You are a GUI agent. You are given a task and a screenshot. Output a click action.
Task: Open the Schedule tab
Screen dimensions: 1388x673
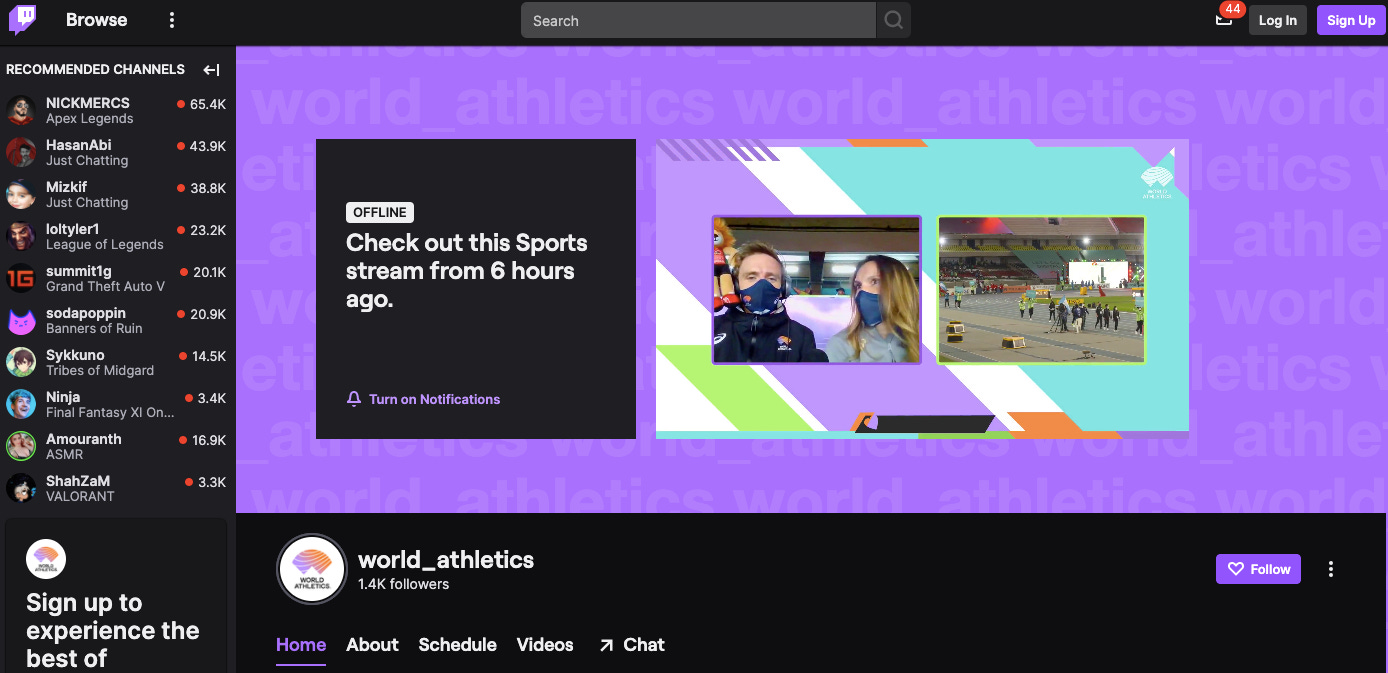[x=457, y=645]
